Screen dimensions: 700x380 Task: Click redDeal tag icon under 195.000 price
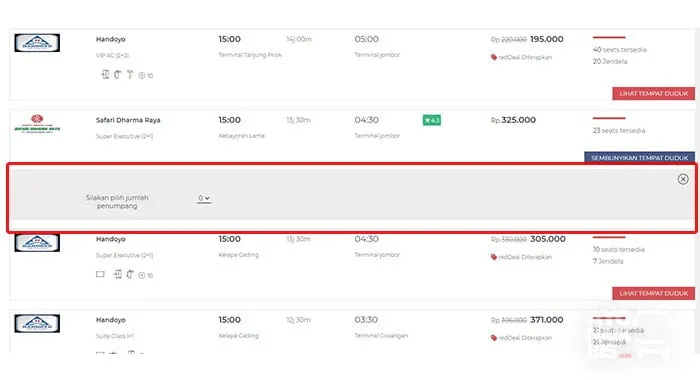494,57
